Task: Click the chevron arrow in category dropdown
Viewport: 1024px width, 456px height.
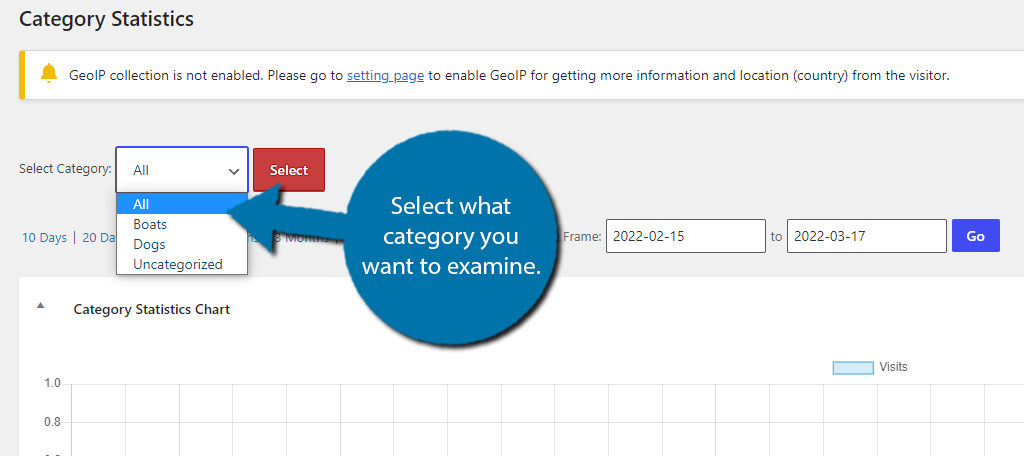Action: click(234, 171)
